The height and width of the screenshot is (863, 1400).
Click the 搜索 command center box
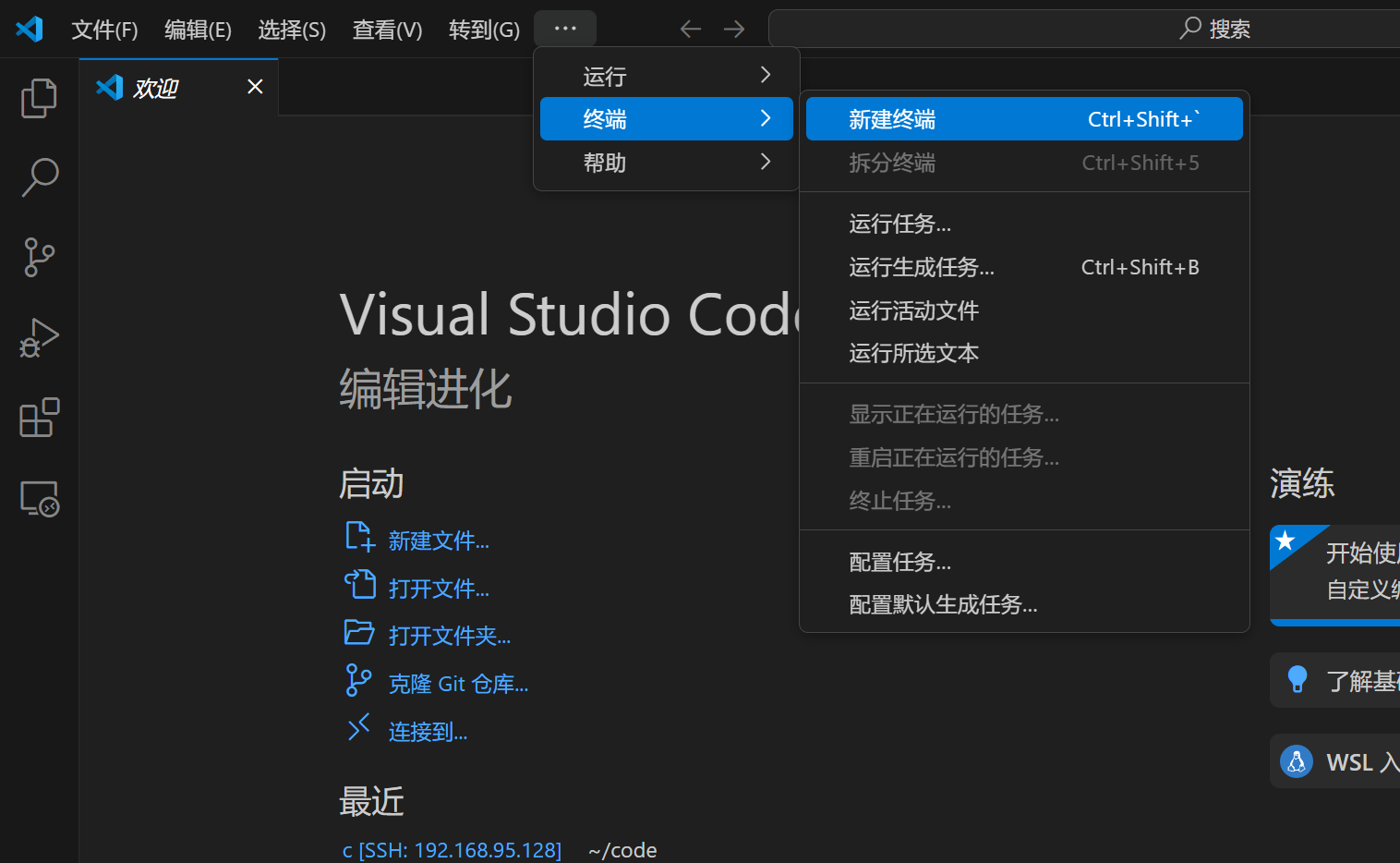pos(1084,29)
